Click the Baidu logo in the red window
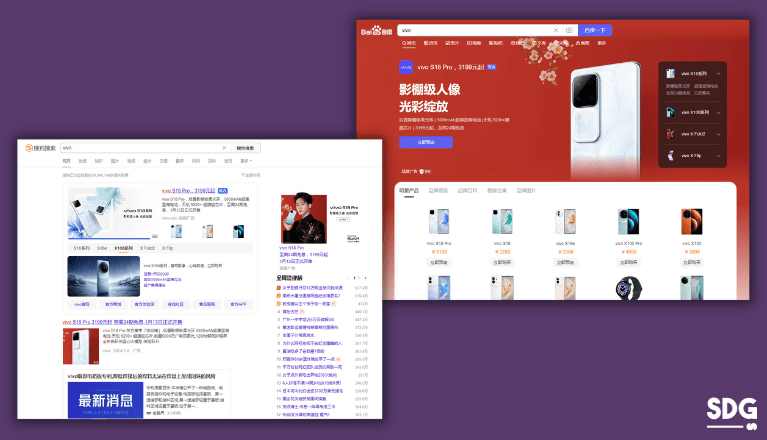 [x=377, y=31]
